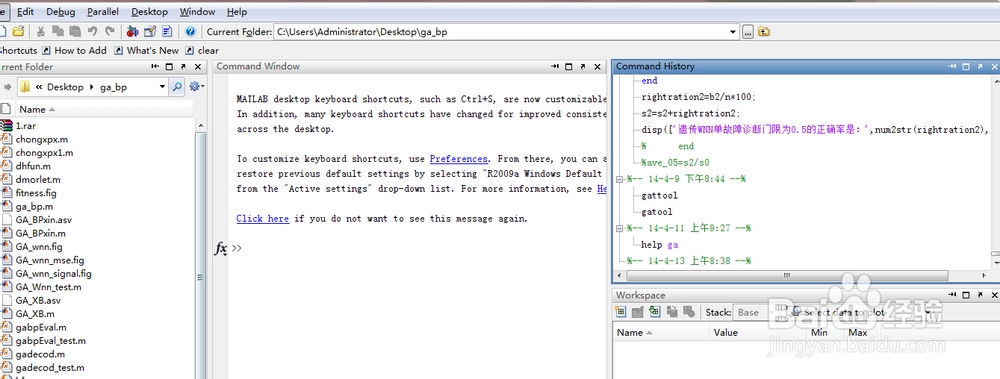
Task: Click the 'Click here' link
Action: click(262, 218)
